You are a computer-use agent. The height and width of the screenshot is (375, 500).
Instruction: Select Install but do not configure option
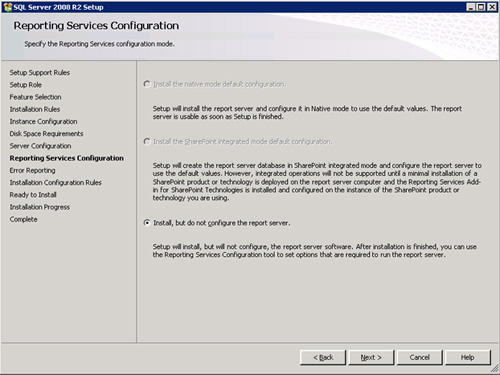147,222
